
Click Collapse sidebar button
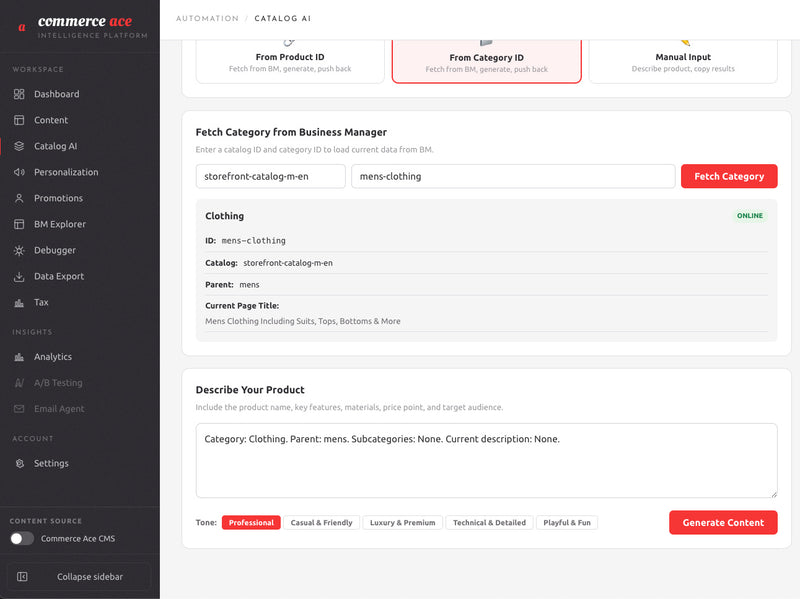79,577
